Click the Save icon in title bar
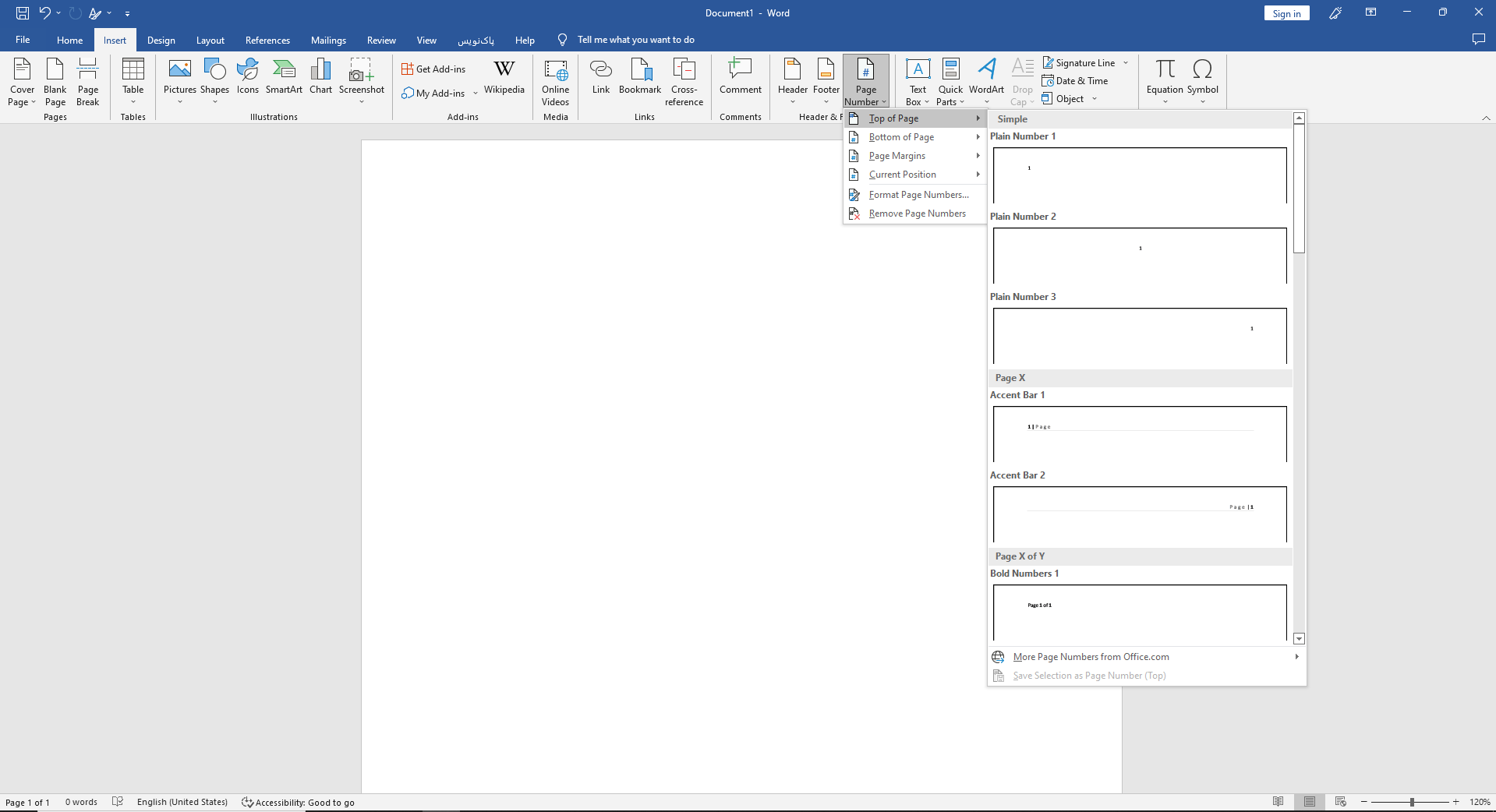The height and width of the screenshot is (812, 1496). (23, 12)
